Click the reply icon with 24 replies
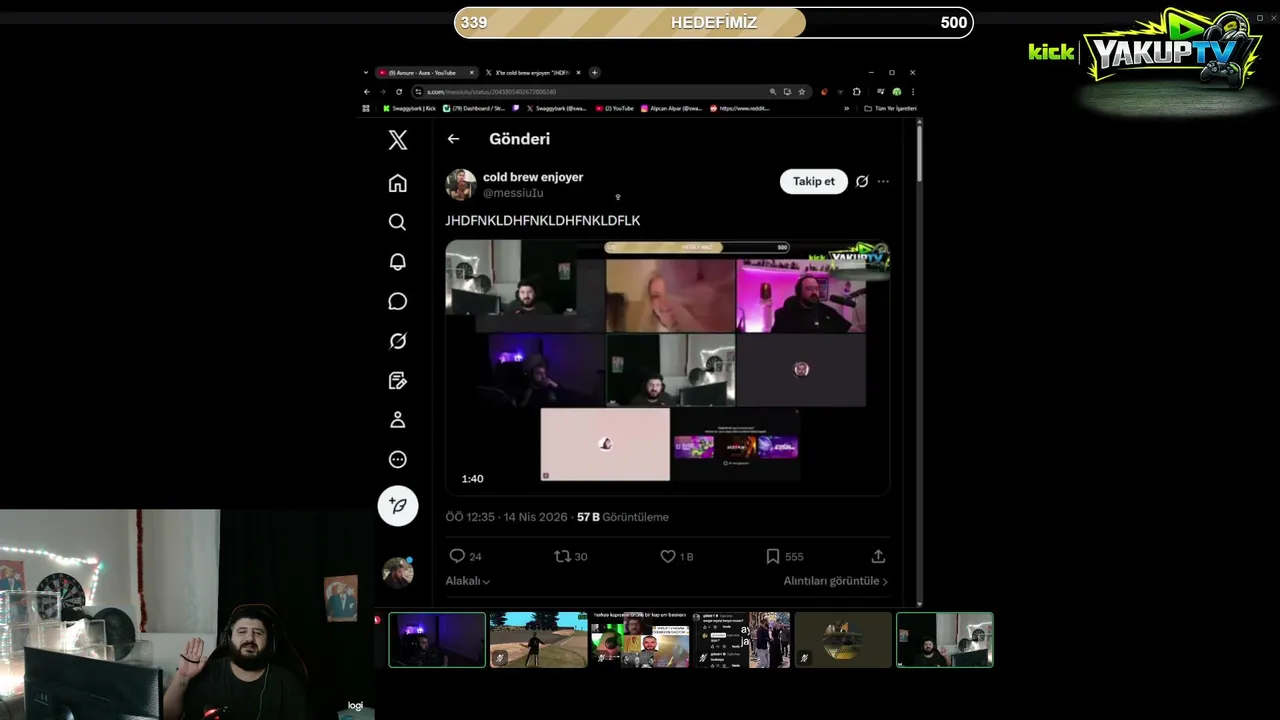Image resolution: width=1280 pixels, height=720 pixels. tap(457, 556)
